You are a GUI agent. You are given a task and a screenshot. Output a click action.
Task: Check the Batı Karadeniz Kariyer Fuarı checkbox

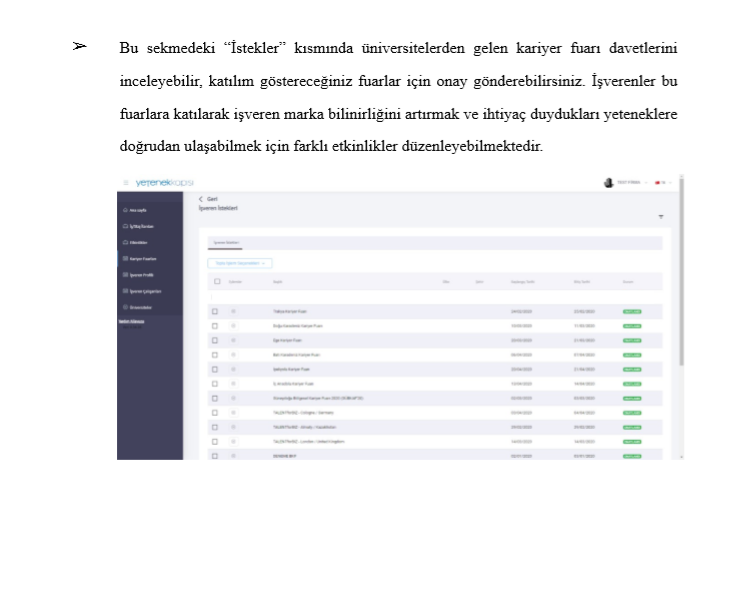tap(215, 355)
